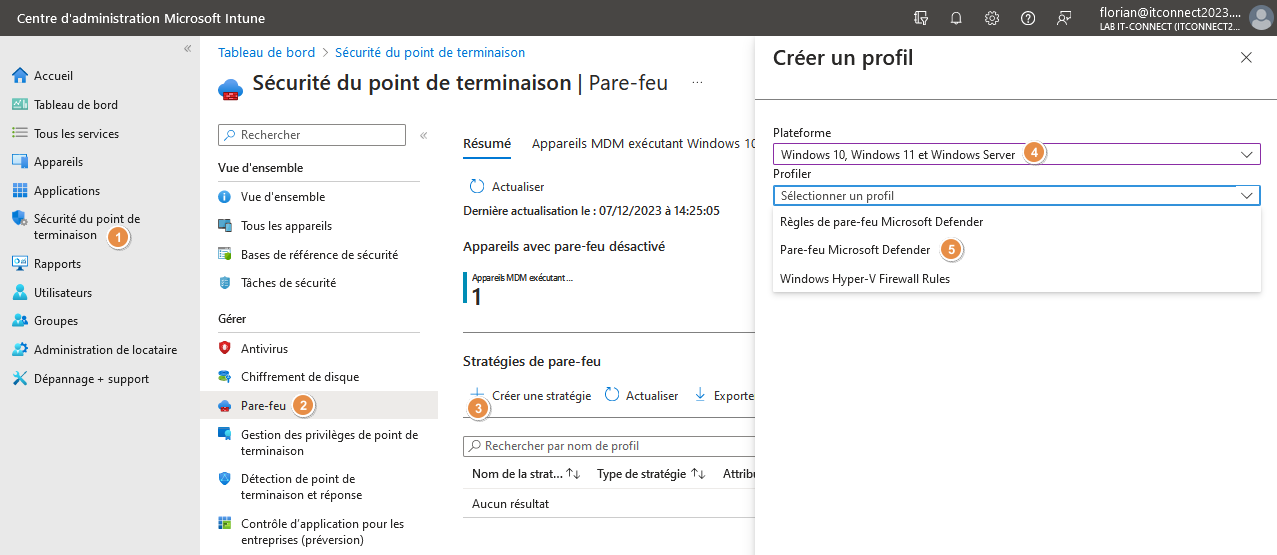Open Tous les services list icon
This screenshot has height=555, width=1277.
tap(20, 134)
